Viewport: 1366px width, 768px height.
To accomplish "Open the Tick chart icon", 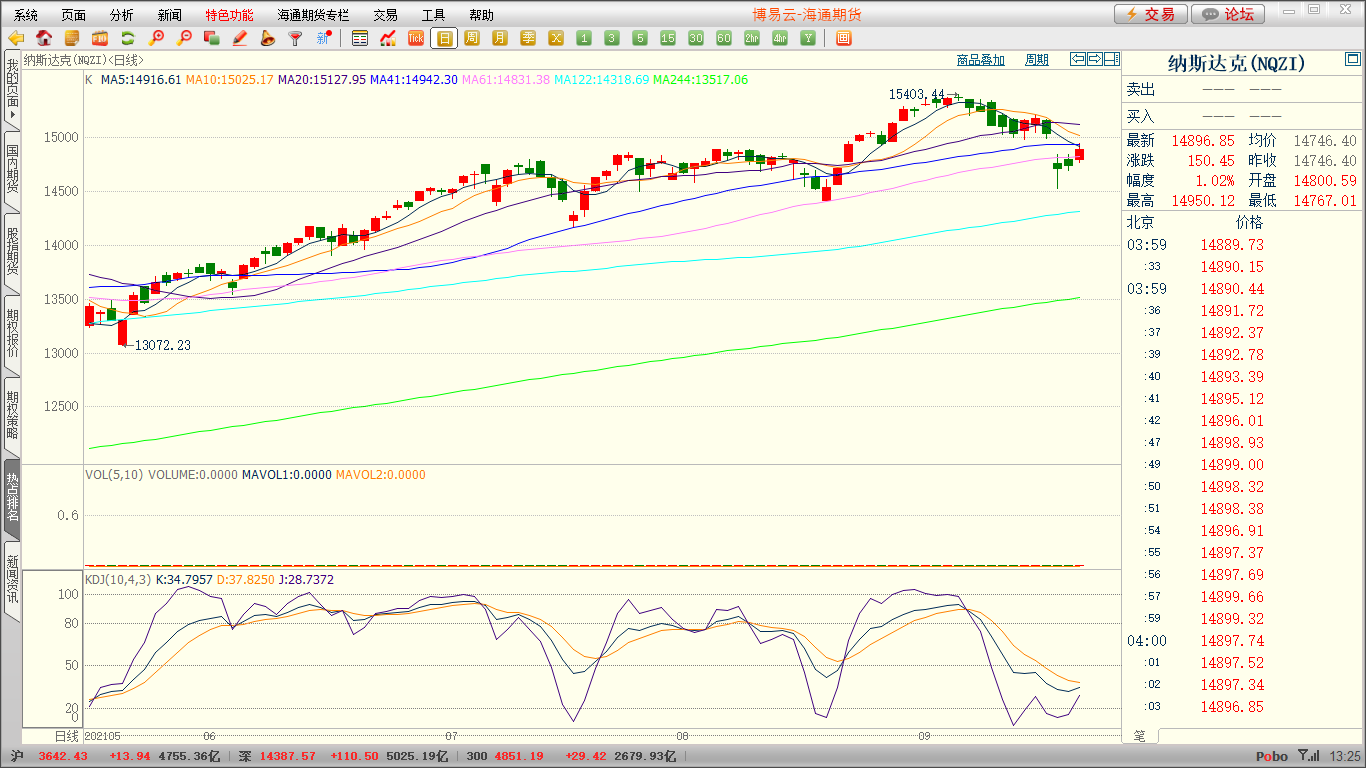I will coord(416,38).
